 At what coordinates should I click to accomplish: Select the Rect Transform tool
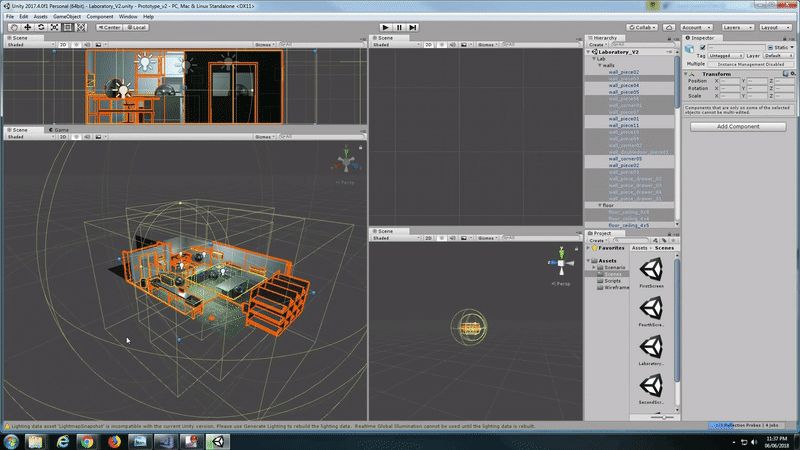[x=68, y=27]
